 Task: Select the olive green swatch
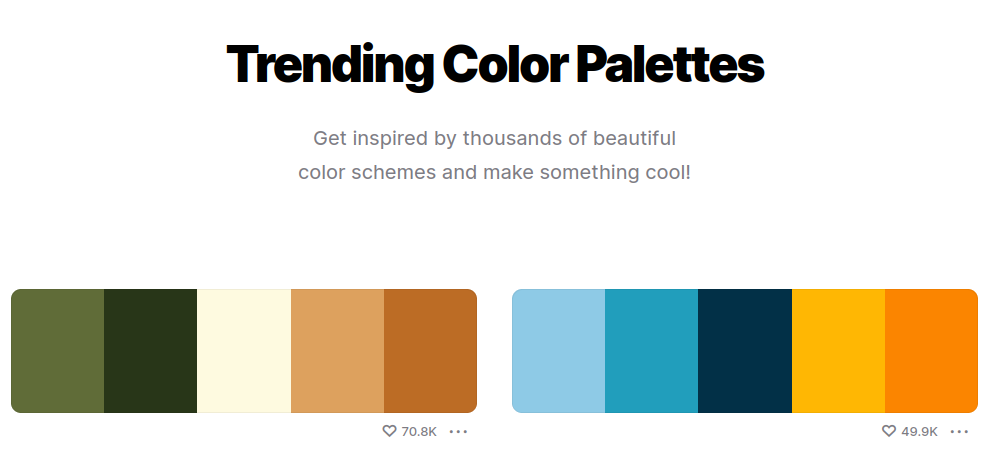(58, 351)
